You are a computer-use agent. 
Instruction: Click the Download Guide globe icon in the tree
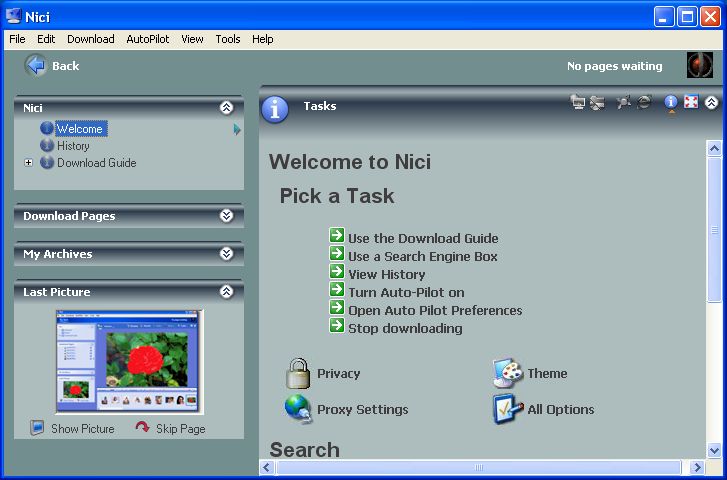(47, 162)
